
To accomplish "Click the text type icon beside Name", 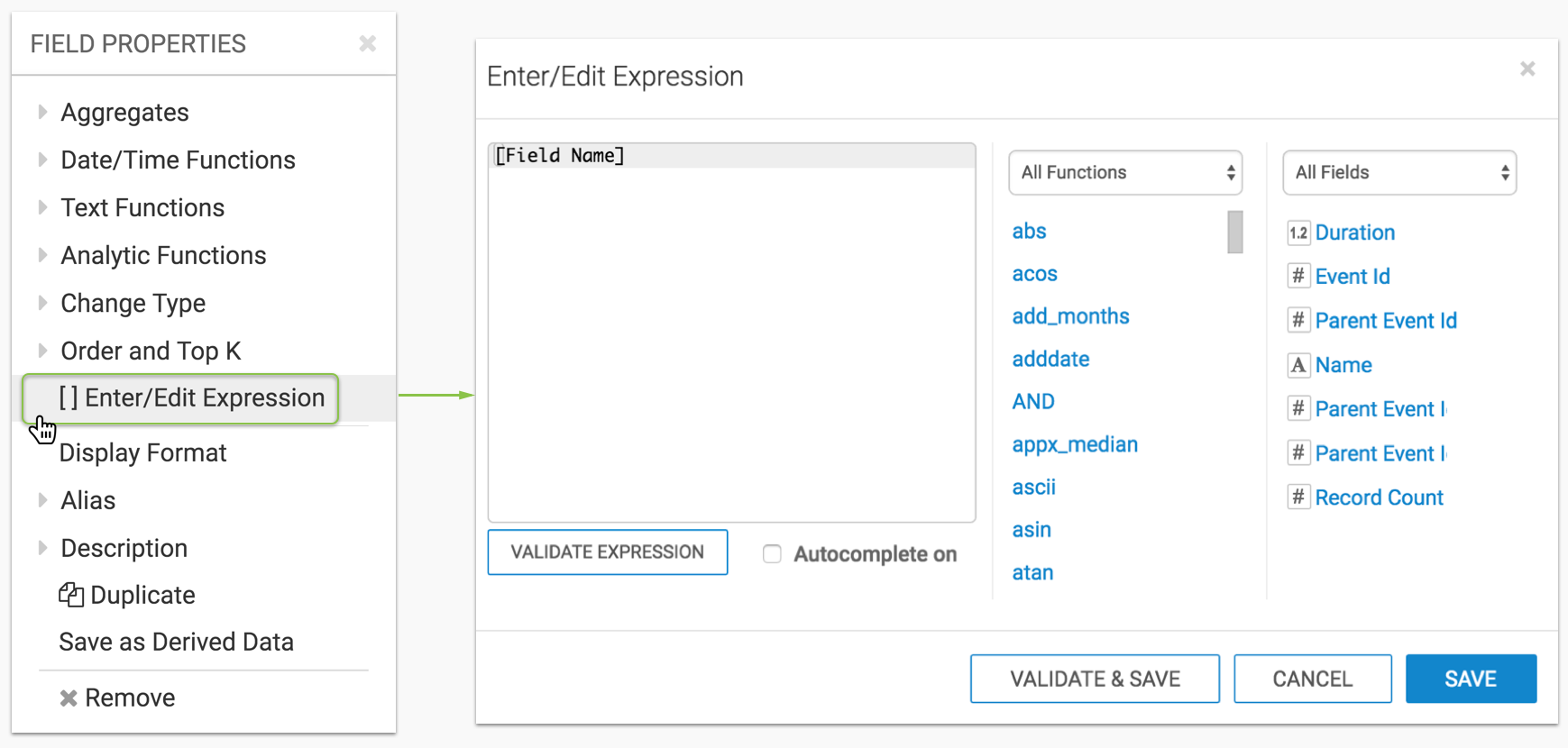I will point(1298,365).
